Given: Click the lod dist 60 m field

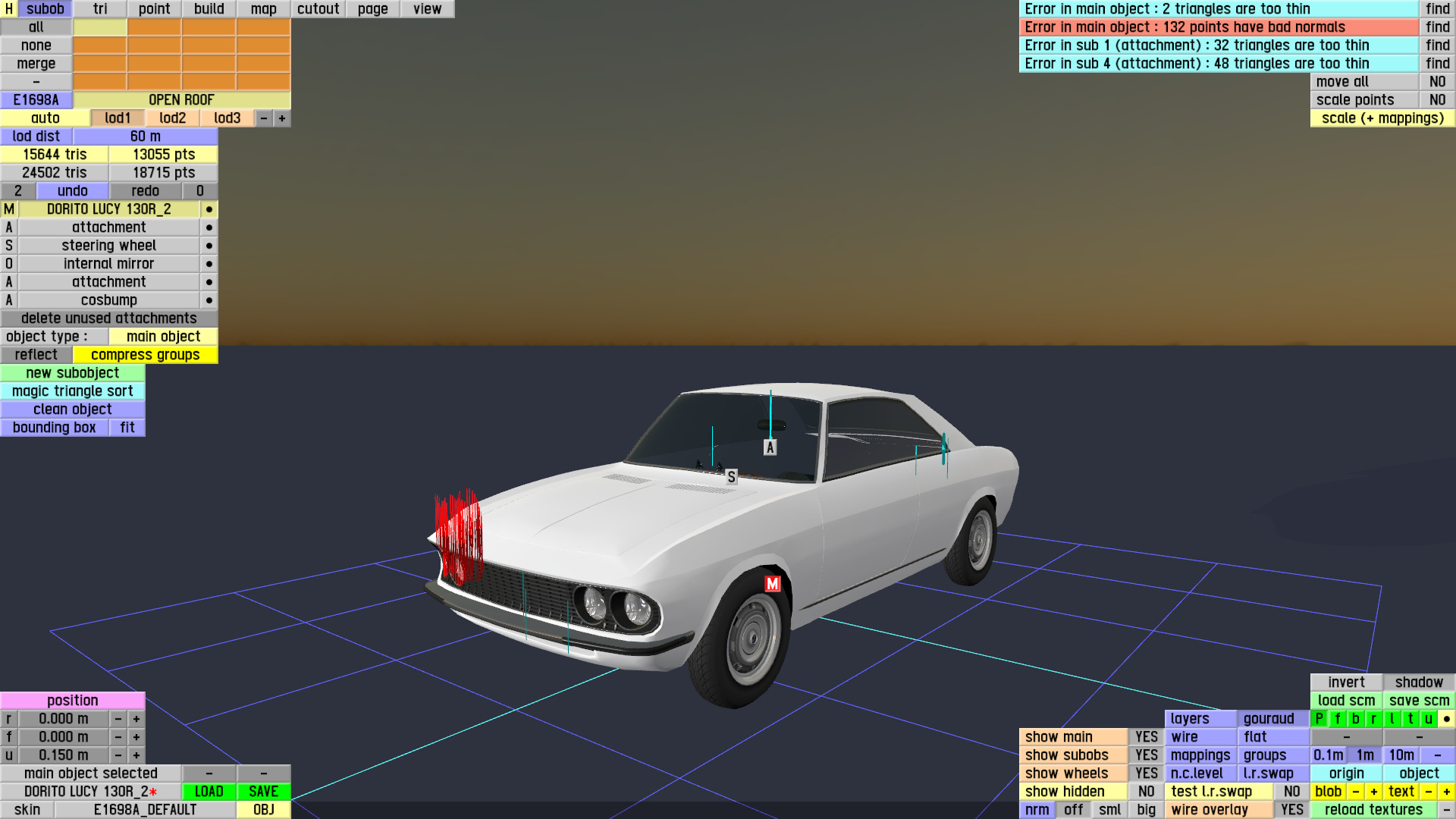Looking at the screenshot, I should 145,136.
